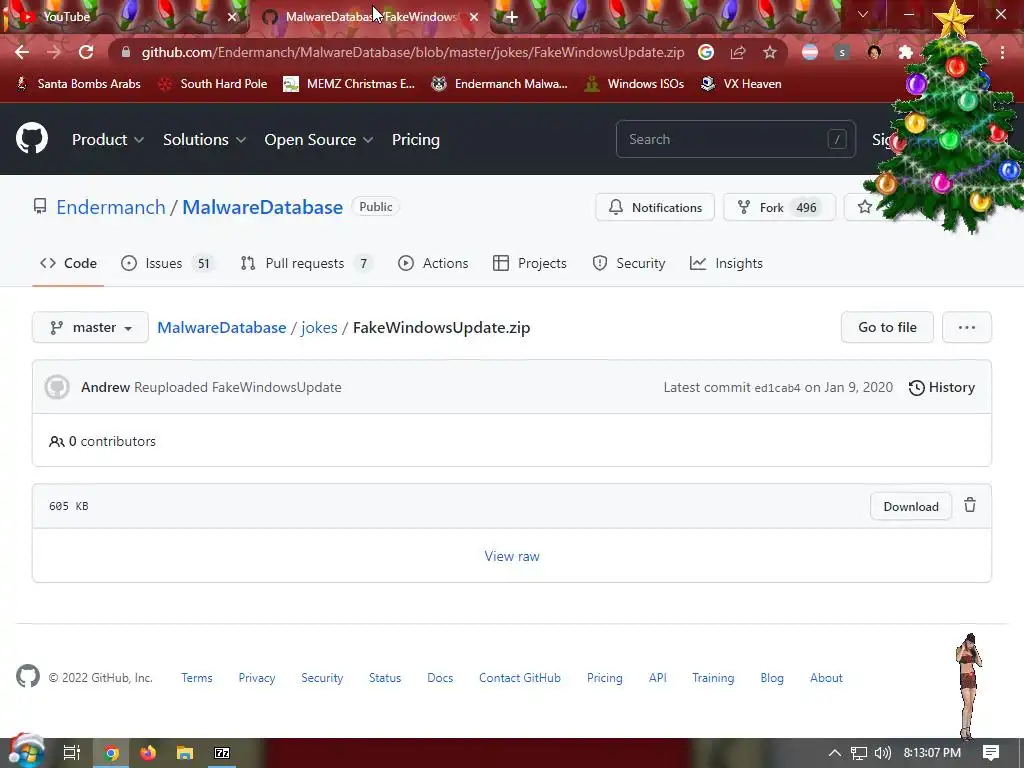
Task: Fork the repository
Action: pos(779,207)
